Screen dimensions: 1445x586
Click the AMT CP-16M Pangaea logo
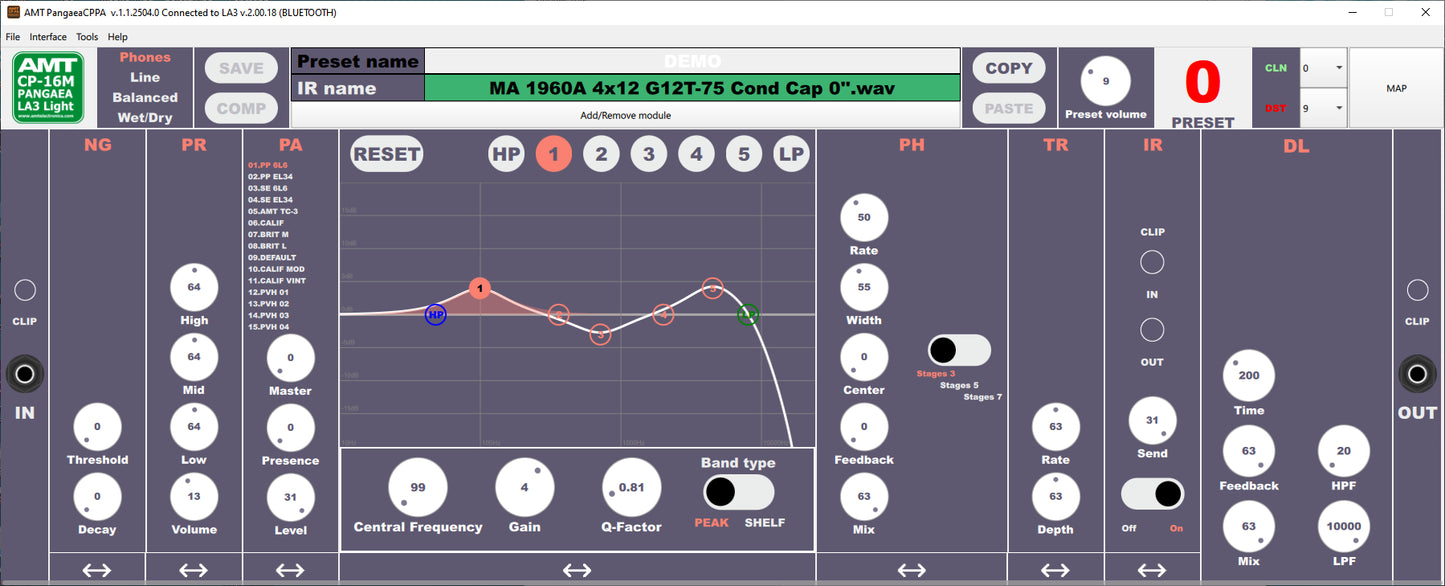(49, 88)
